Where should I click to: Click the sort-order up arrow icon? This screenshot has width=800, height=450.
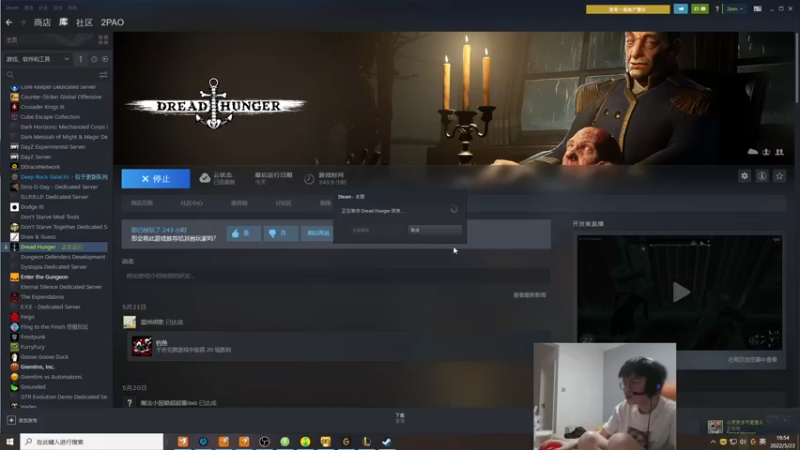(x=81, y=59)
